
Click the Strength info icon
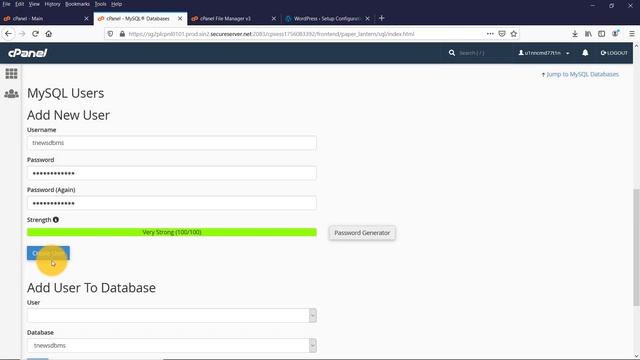[56, 220]
